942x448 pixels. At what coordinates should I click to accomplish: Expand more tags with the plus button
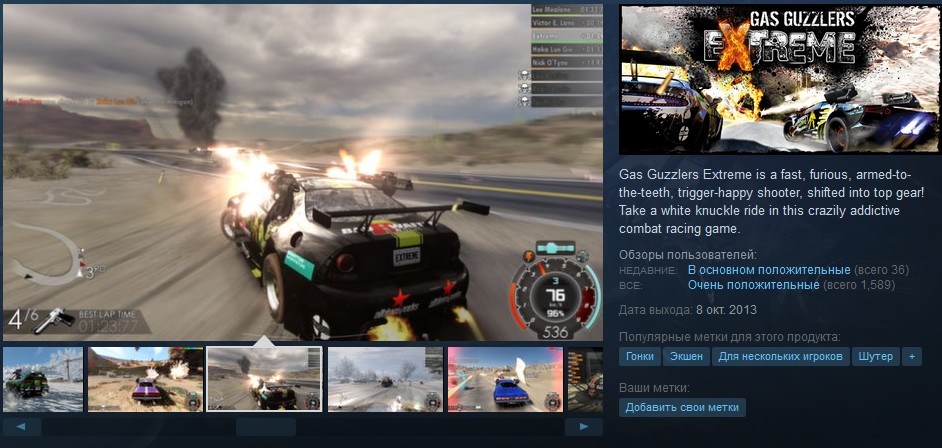(x=911, y=356)
